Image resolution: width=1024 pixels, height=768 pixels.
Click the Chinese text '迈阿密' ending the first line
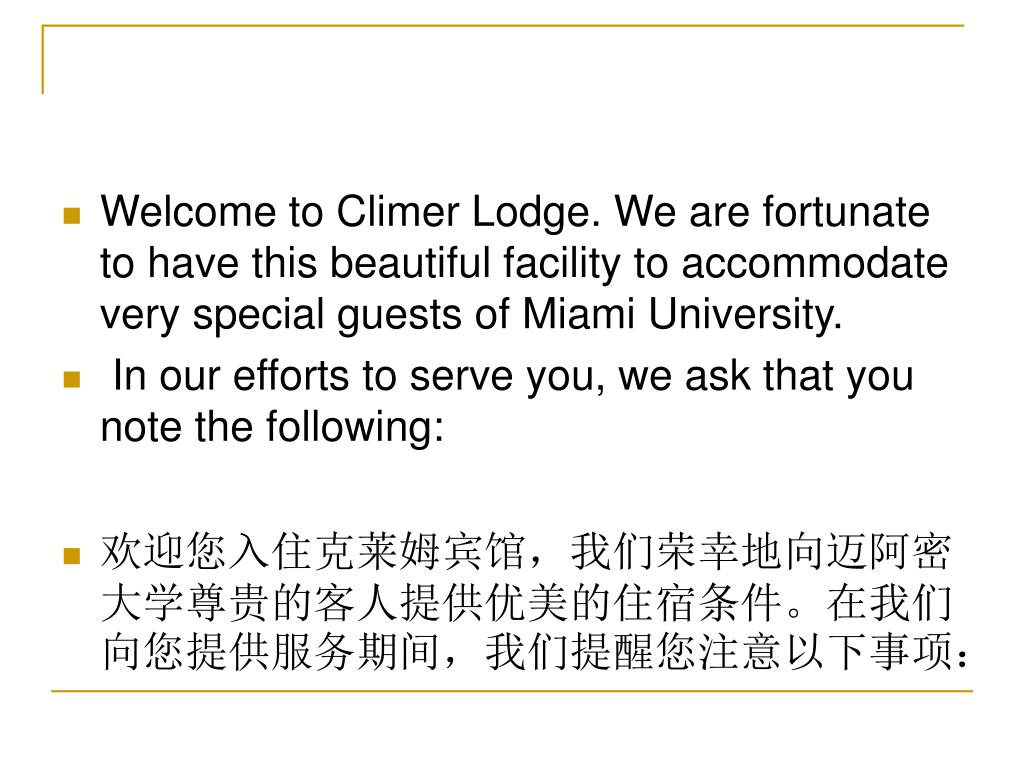coord(889,551)
